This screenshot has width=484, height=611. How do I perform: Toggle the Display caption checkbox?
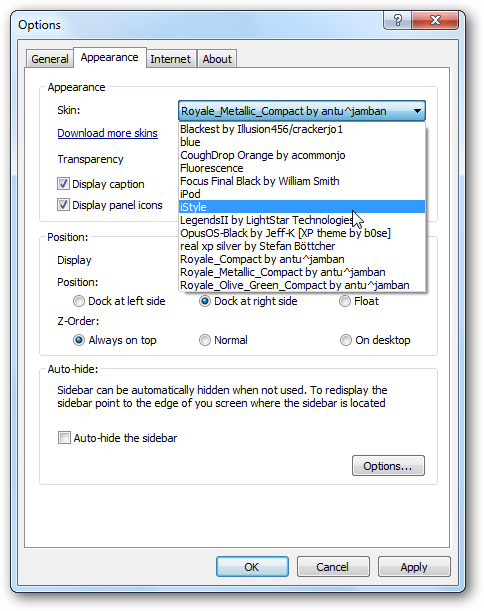(63, 184)
